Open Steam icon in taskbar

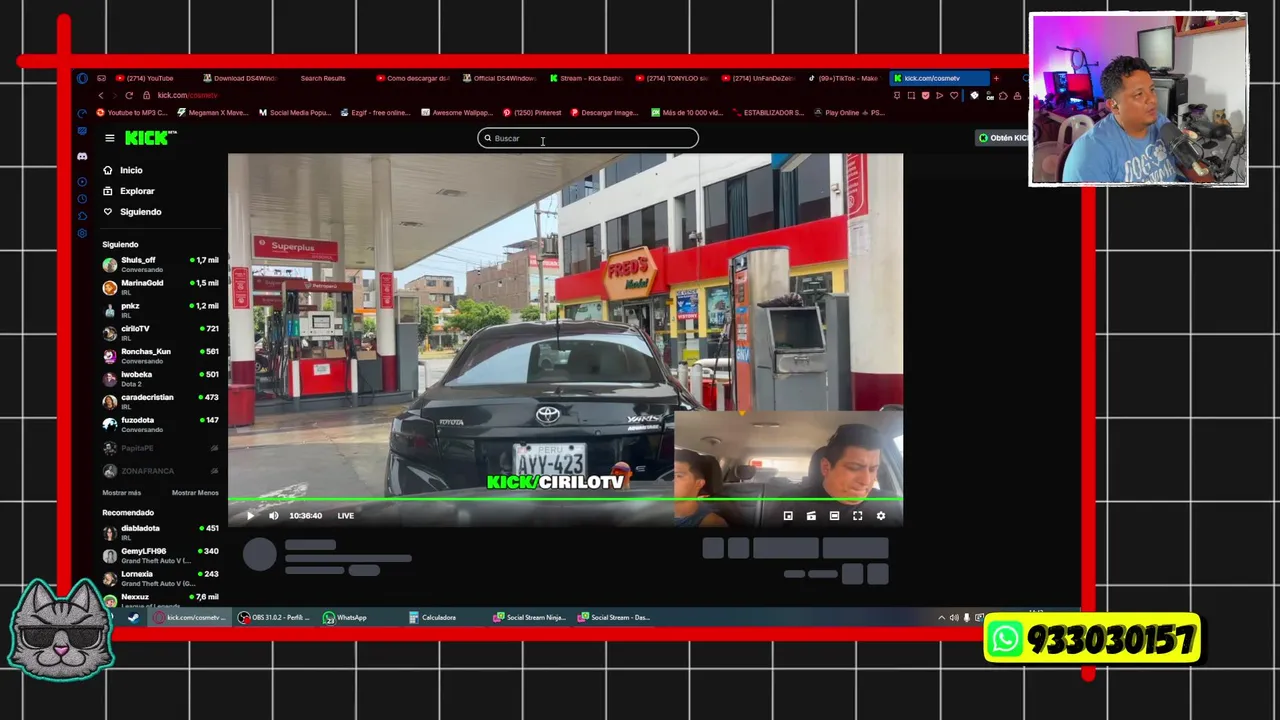(x=133, y=618)
